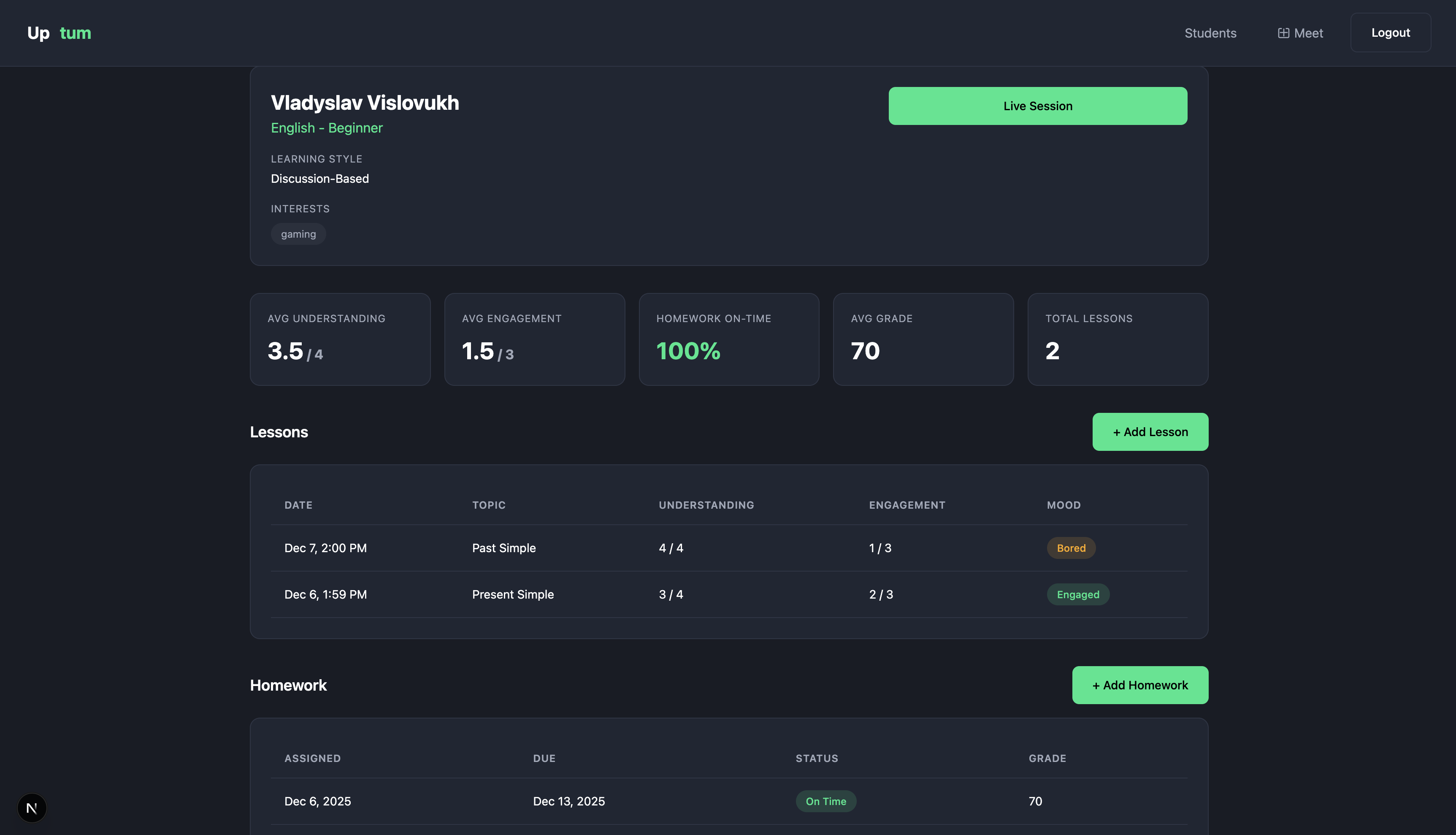Click the On Time status badge
Screen dimensions: 1456x835
(825, 801)
